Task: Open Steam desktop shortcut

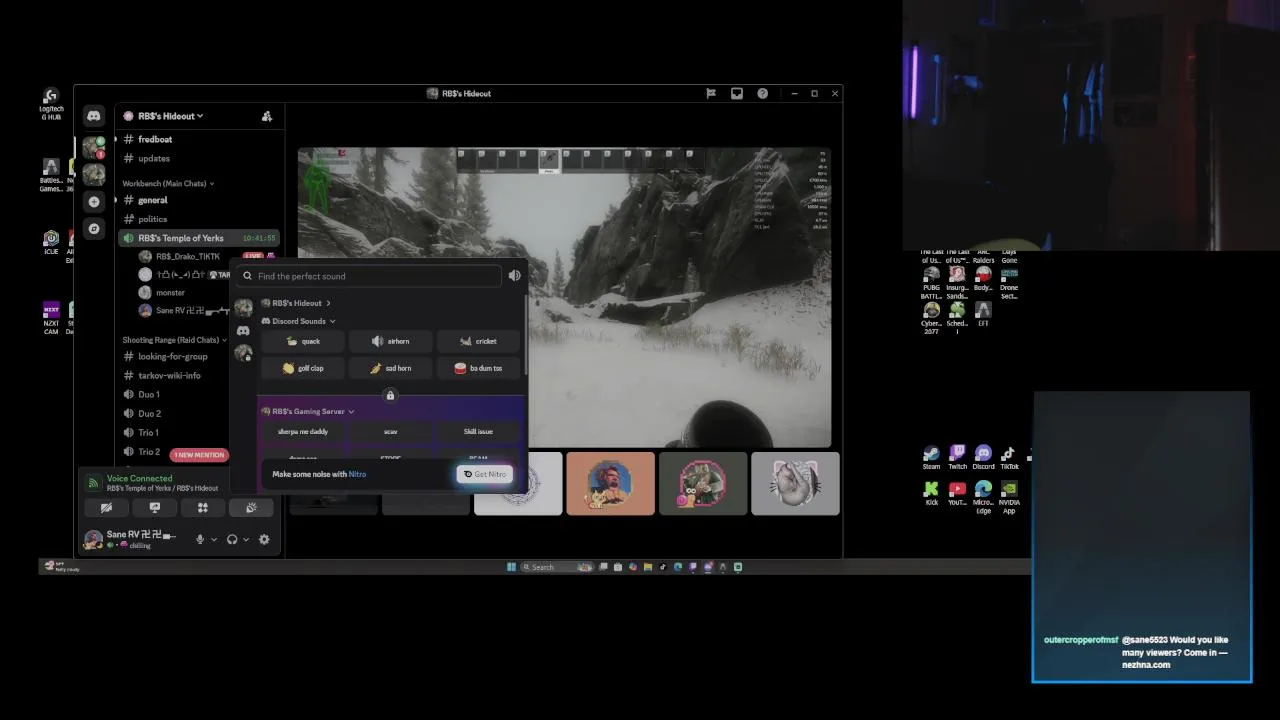Action: click(x=931, y=459)
